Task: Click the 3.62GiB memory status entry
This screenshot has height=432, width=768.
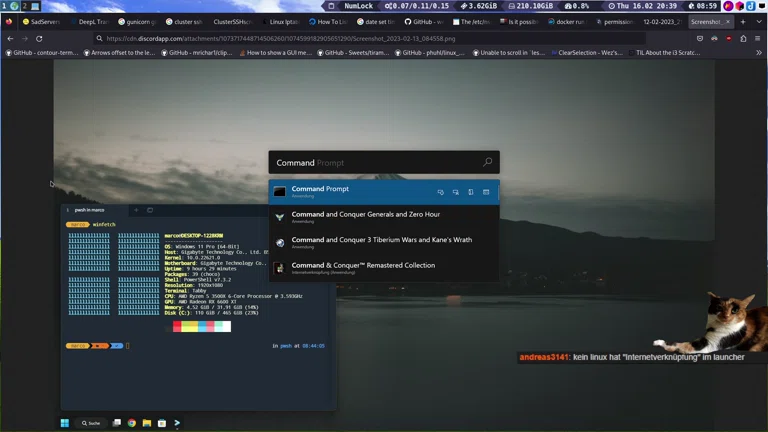Action: click(x=479, y=6)
